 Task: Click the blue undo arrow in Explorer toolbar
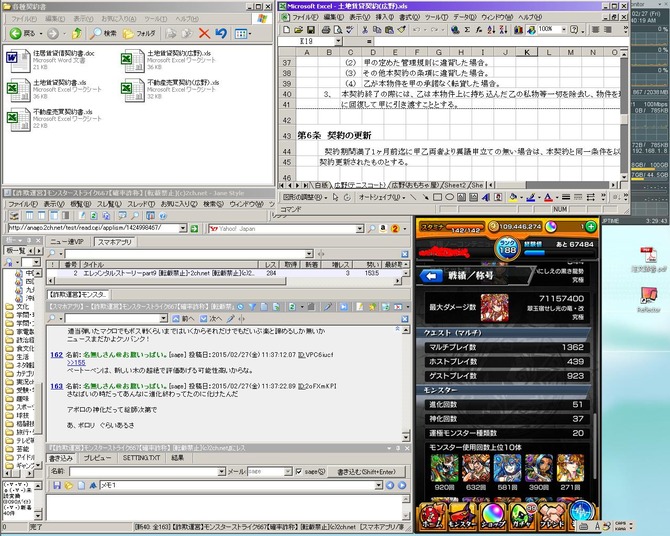221,33
